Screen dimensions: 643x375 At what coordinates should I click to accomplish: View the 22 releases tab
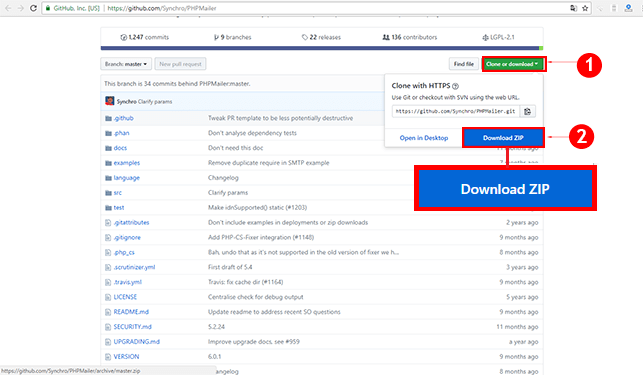coord(321,37)
